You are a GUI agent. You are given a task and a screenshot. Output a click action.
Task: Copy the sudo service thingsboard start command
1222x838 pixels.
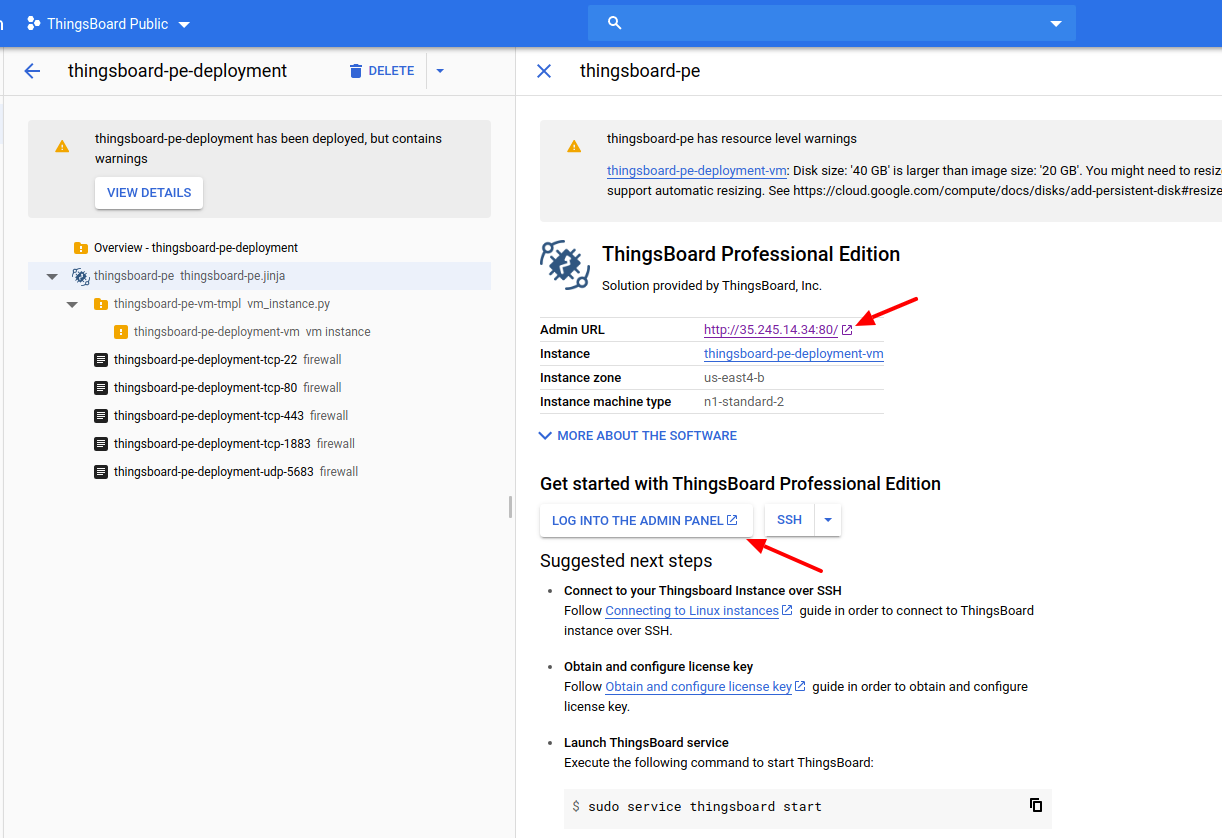1036,805
